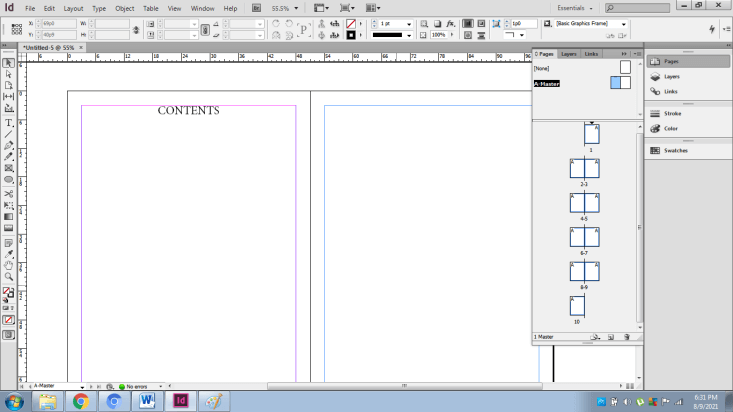Select the A-Master spread thumbnail
This screenshot has height=412, width=733.
[620, 83]
